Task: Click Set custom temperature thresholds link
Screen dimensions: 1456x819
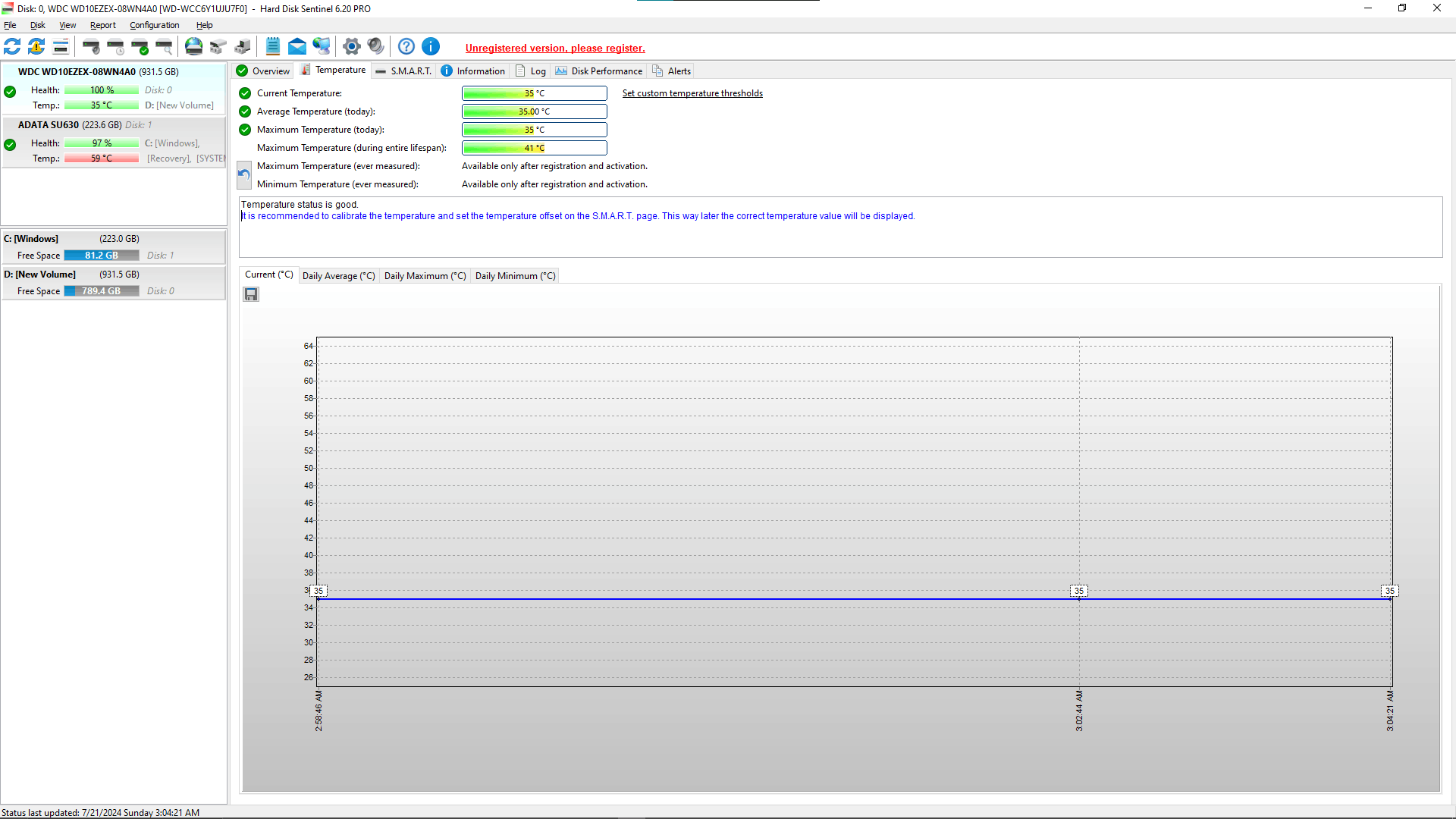Action: [x=692, y=93]
